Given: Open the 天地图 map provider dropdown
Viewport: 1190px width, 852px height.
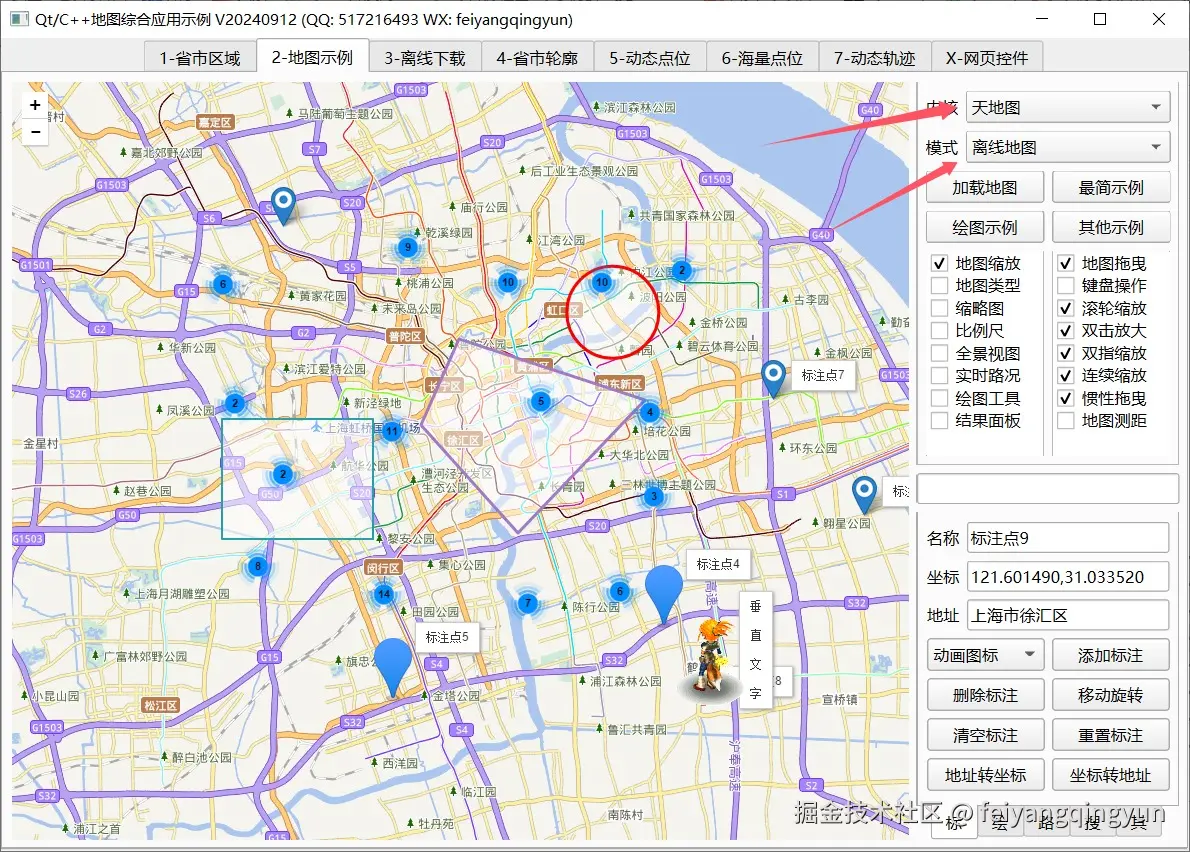Looking at the screenshot, I should coord(1067,107).
